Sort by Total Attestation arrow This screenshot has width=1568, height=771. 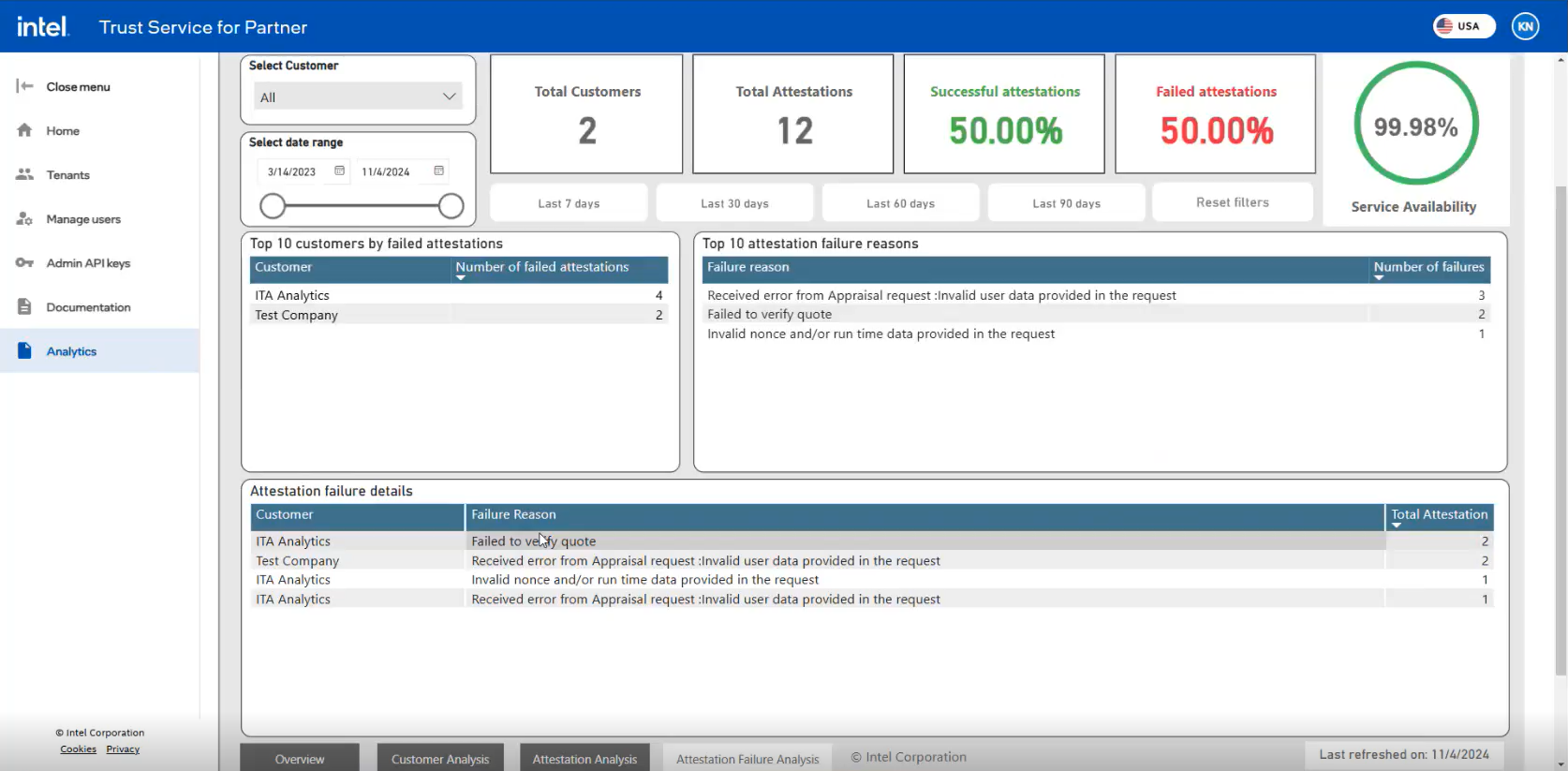pyautogui.click(x=1397, y=526)
